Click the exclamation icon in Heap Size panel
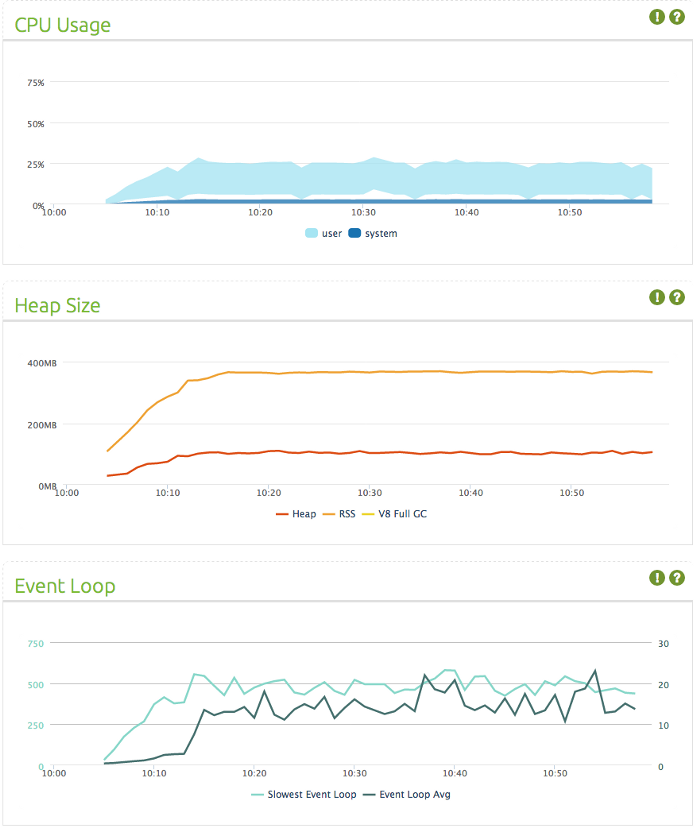The height and width of the screenshot is (832, 700). pos(657,297)
